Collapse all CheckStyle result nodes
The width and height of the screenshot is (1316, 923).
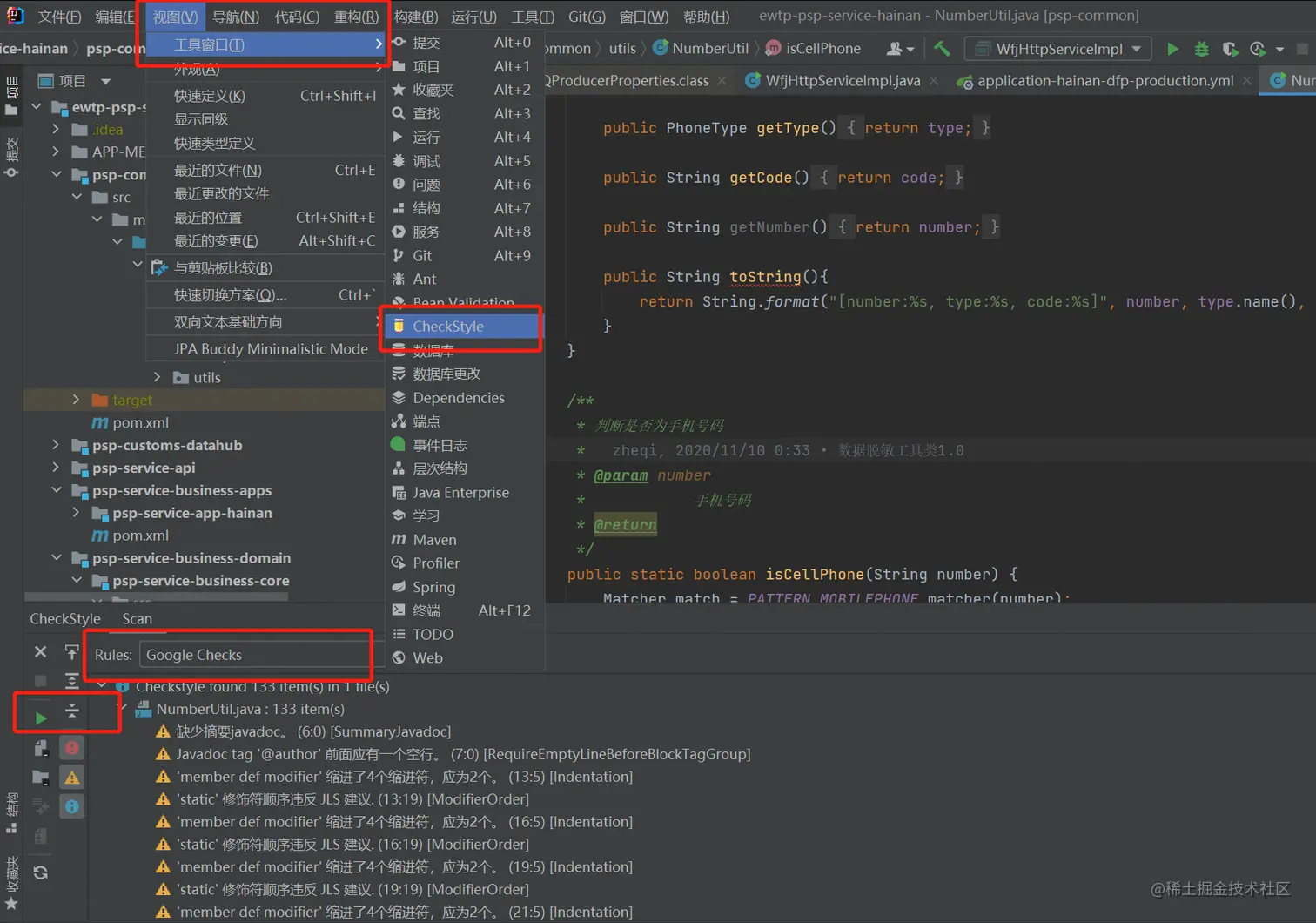pyautogui.click(x=72, y=711)
